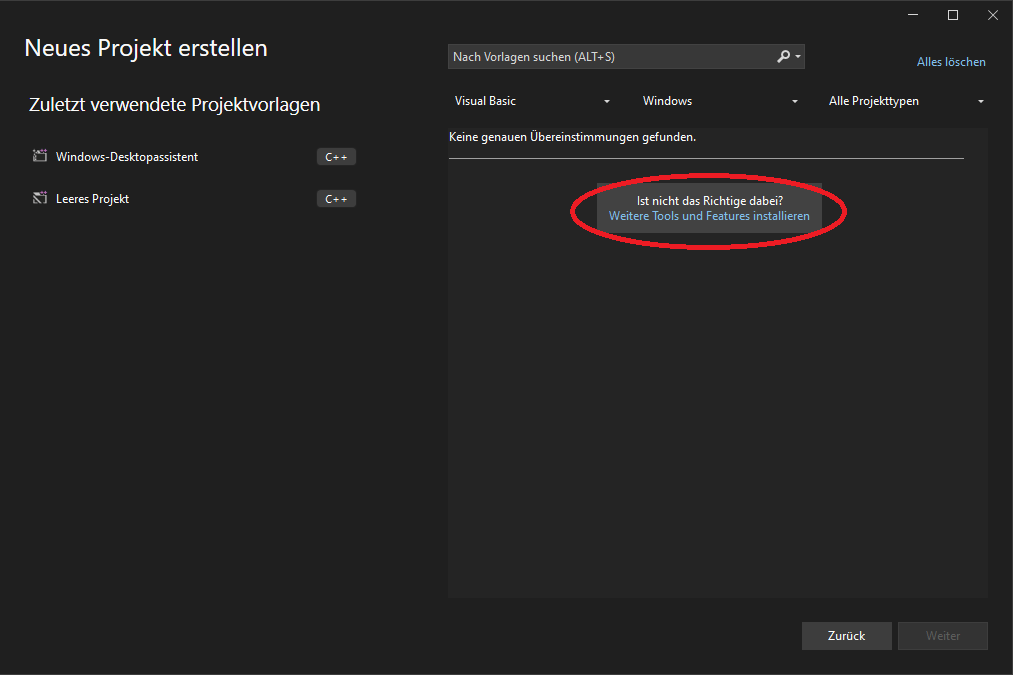Click the C++ tag beside Windows-Desktopassistent
Image resolution: width=1013 pixels, height=675 pixels.
[x=336, y=157]
